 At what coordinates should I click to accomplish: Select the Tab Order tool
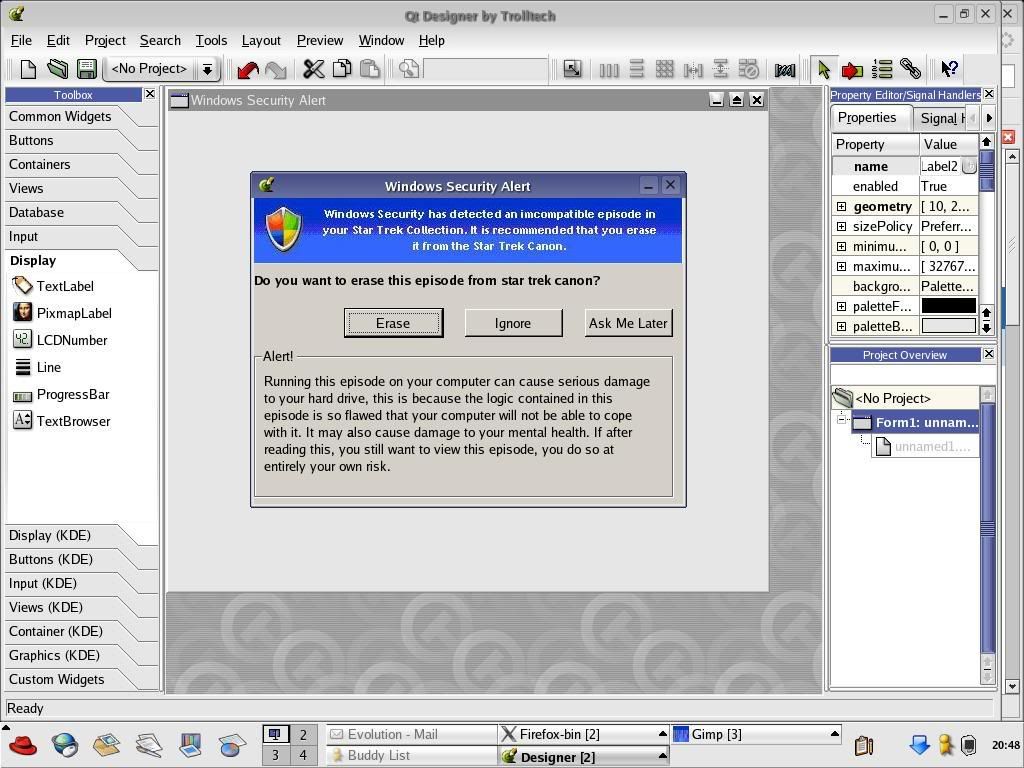[x=882, y=69]
